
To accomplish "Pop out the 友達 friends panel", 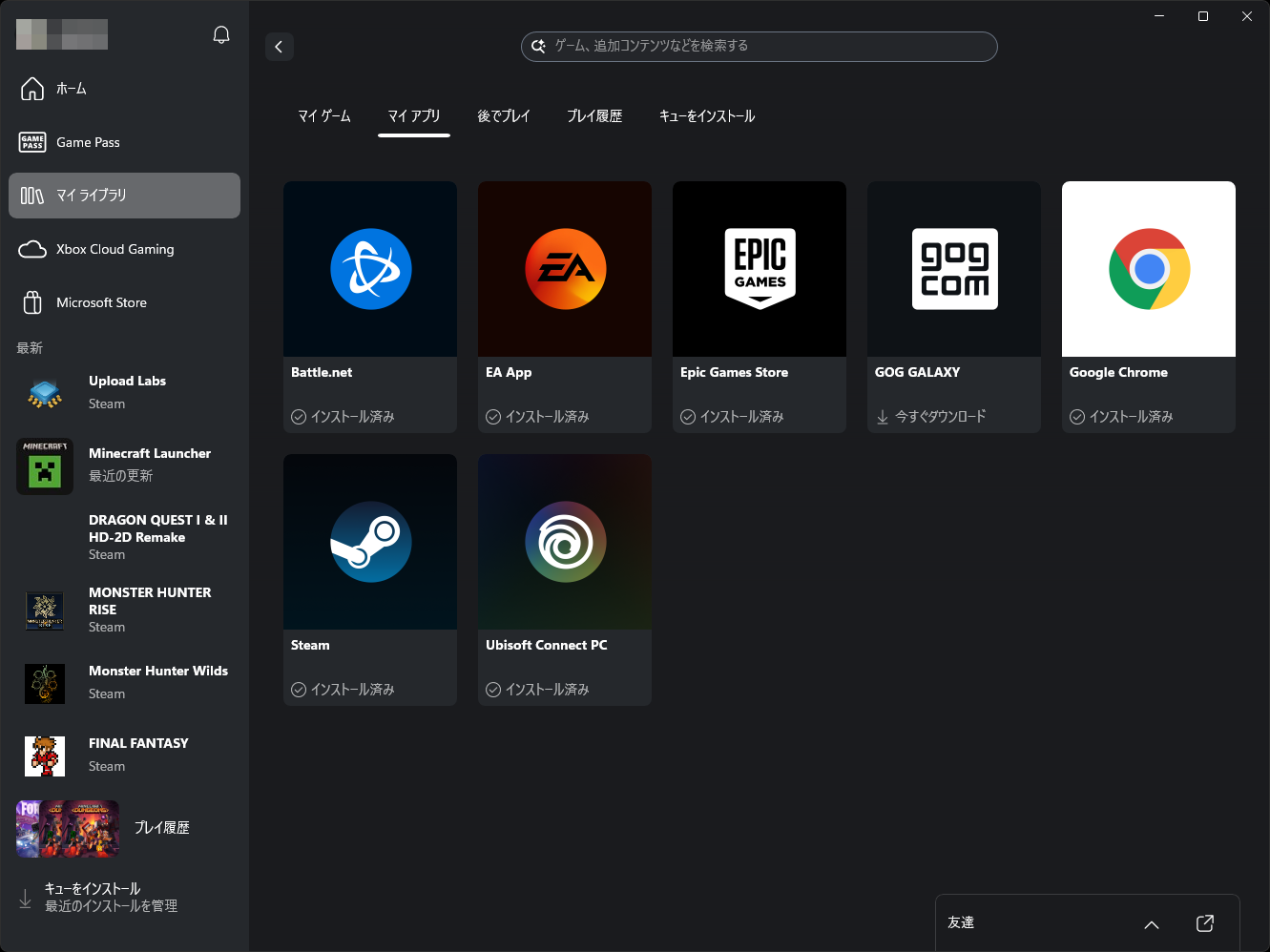I will click(x=1204, y=922).
